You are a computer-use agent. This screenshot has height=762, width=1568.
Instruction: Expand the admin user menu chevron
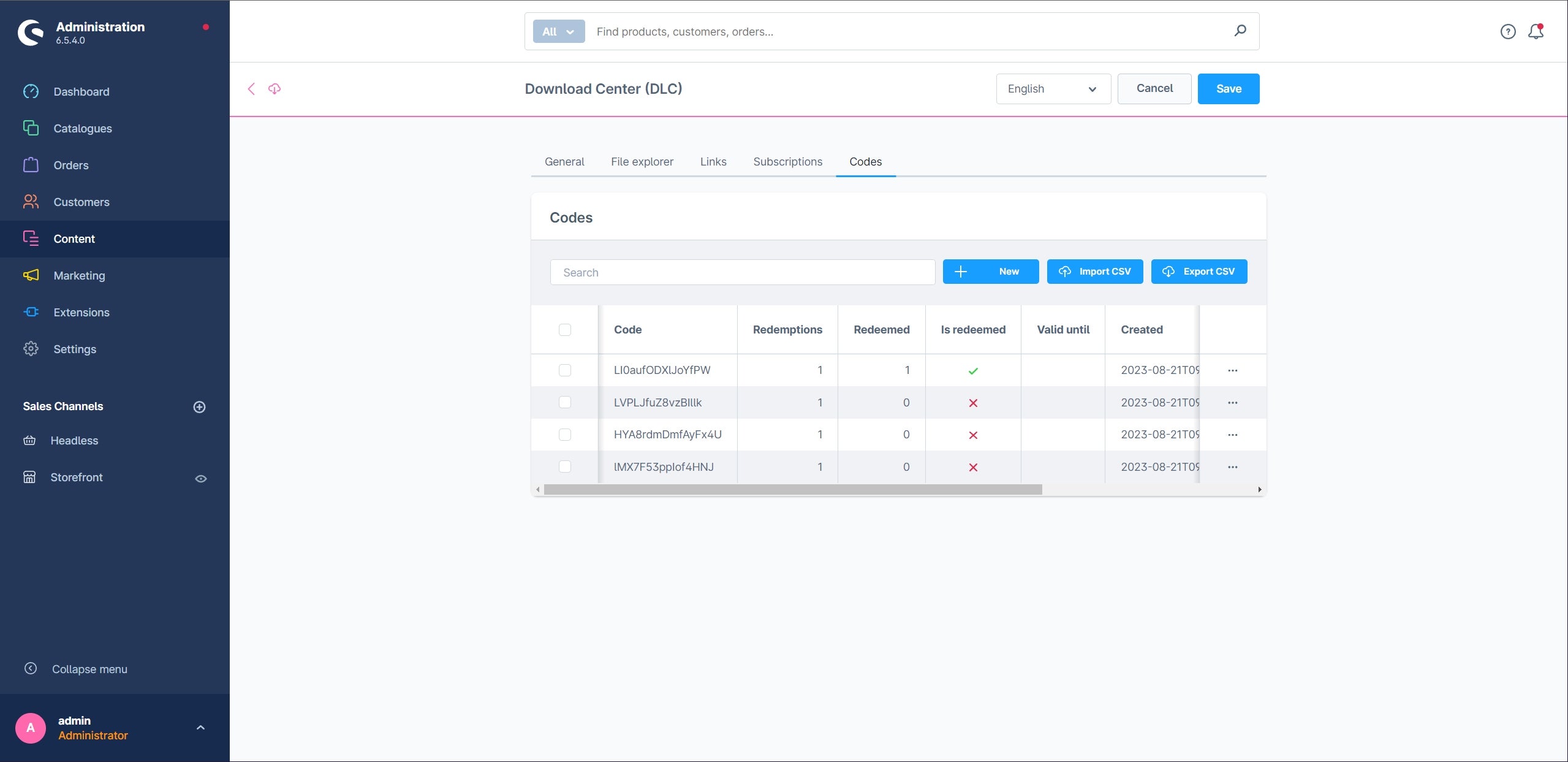[x=200, y=728]
